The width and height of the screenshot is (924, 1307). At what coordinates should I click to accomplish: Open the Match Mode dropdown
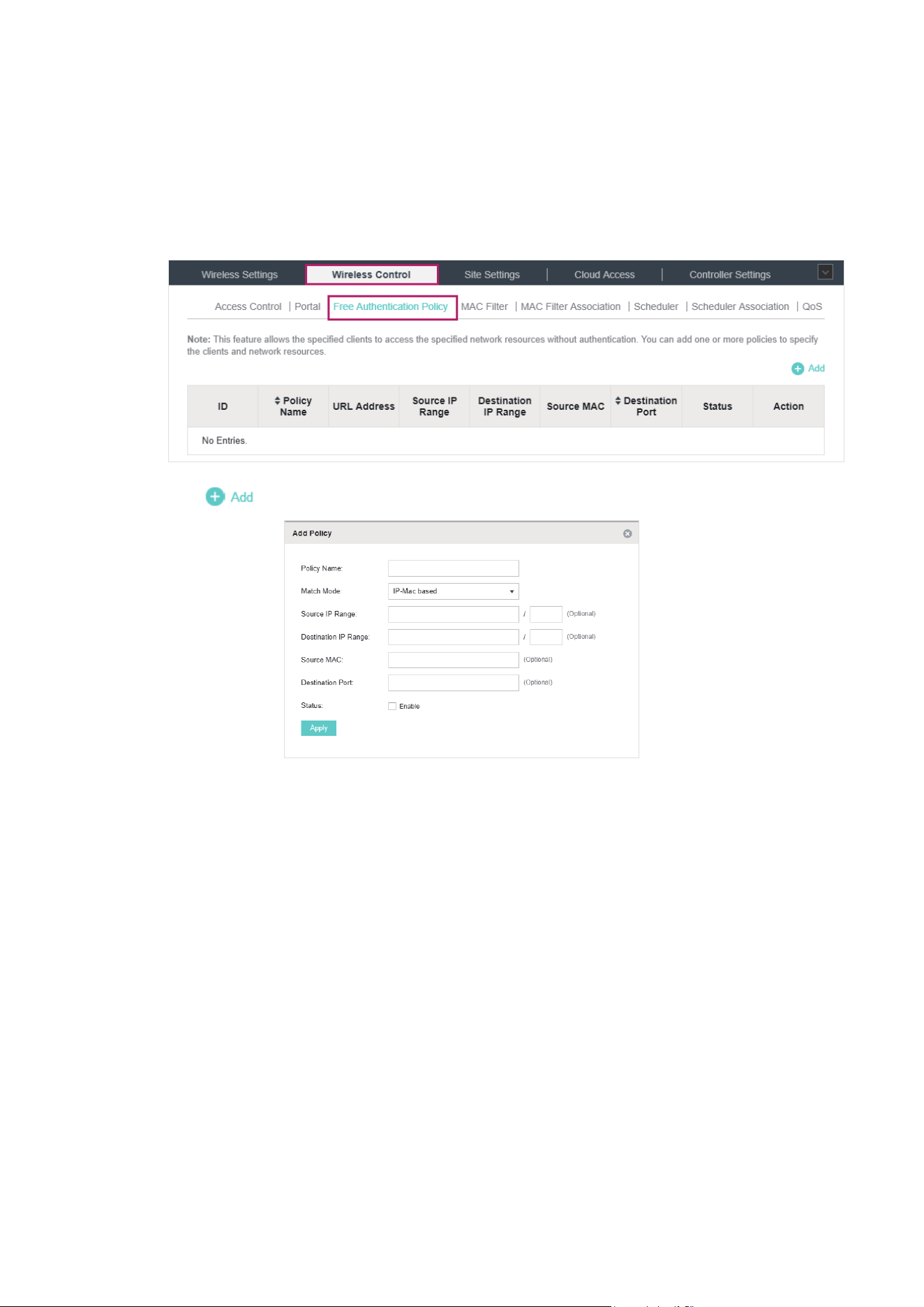pos(453,591)
